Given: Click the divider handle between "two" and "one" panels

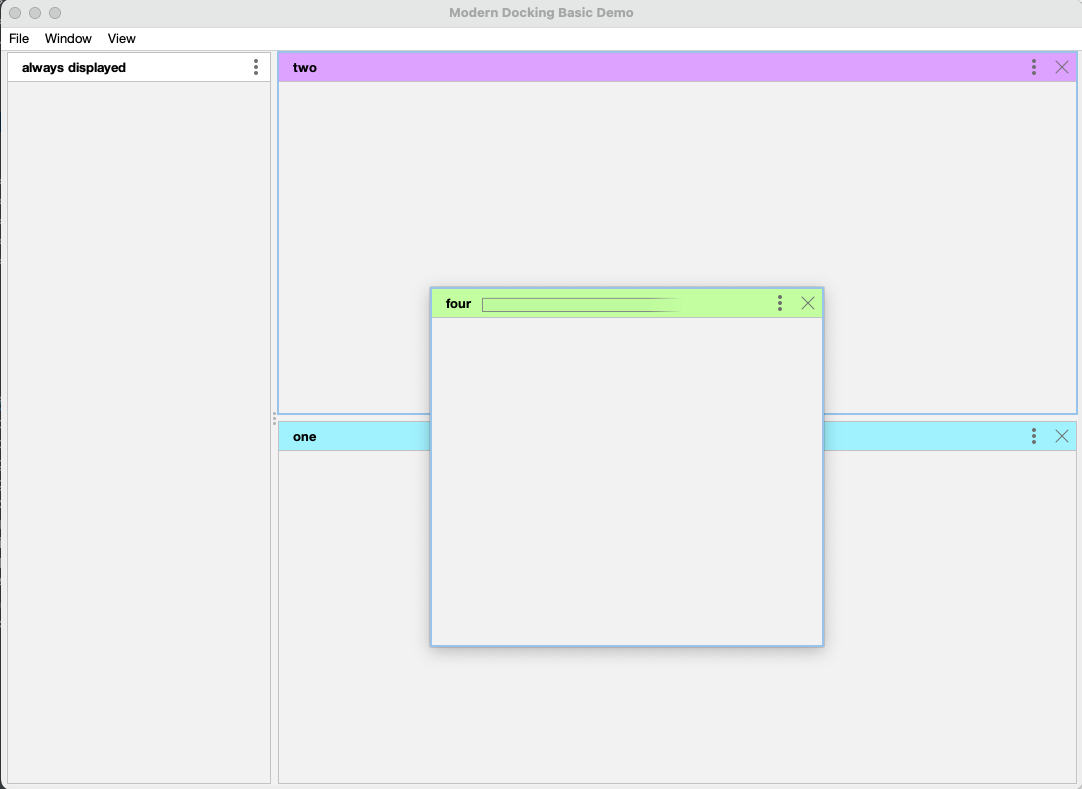Looking at the screenshot, I should click(x=275, y=418).
